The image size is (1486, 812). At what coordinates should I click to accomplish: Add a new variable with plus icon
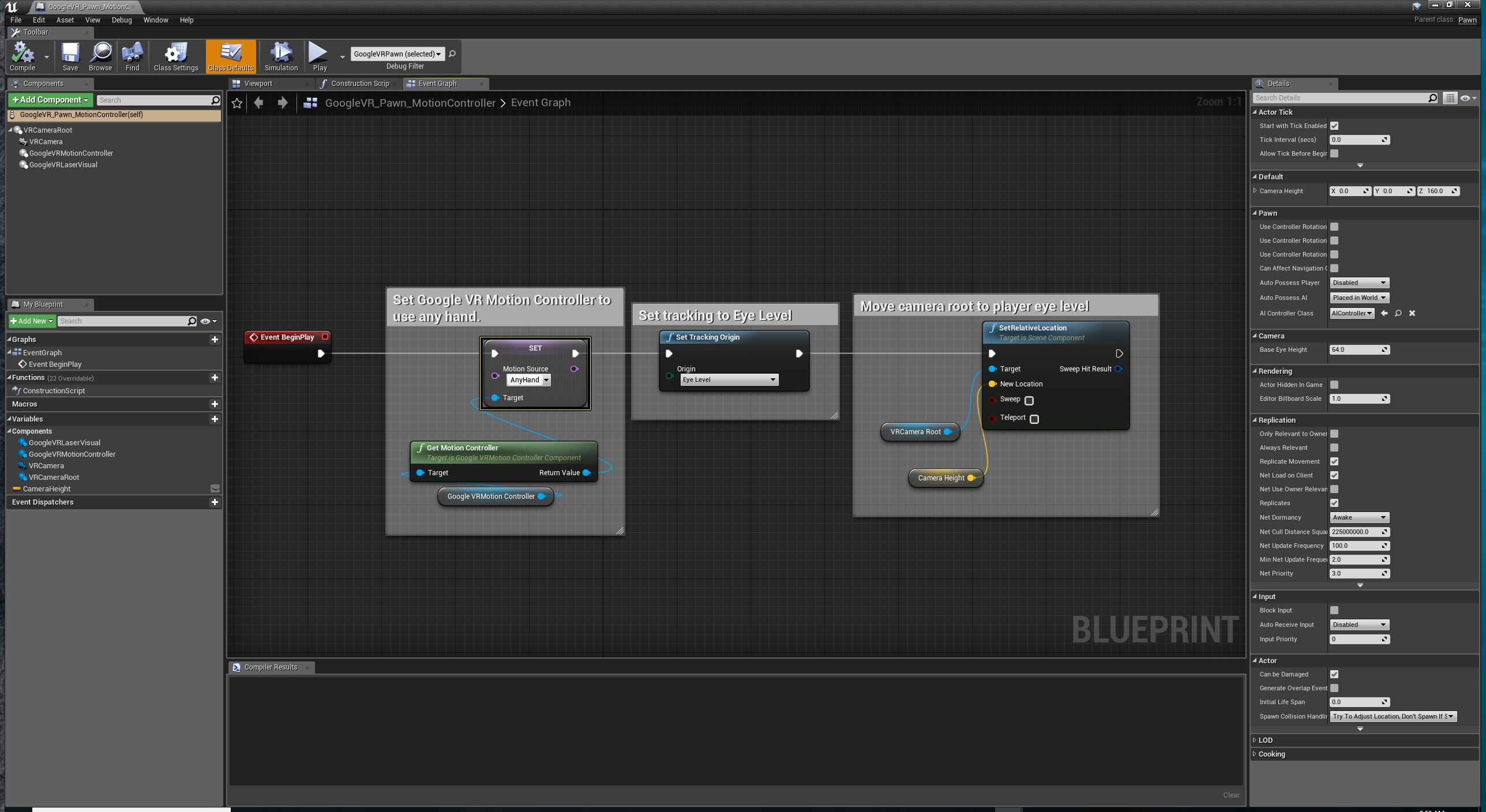[x=215, y=419]
